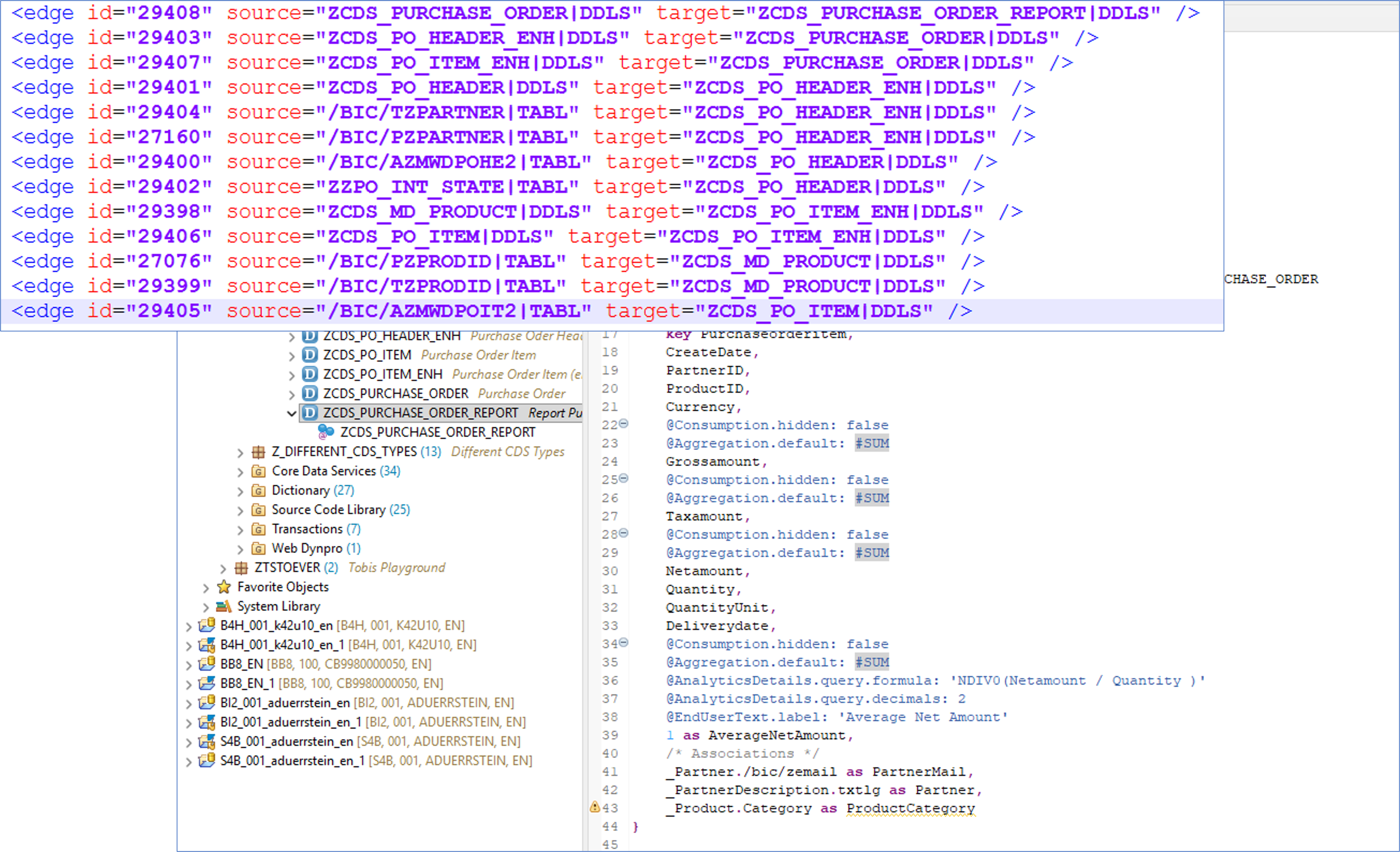Click the Z_DIFFERENT_CDS_TYPES package icon
The height and width of the screenshot is (852, 1400).
(x=258, y=452)
